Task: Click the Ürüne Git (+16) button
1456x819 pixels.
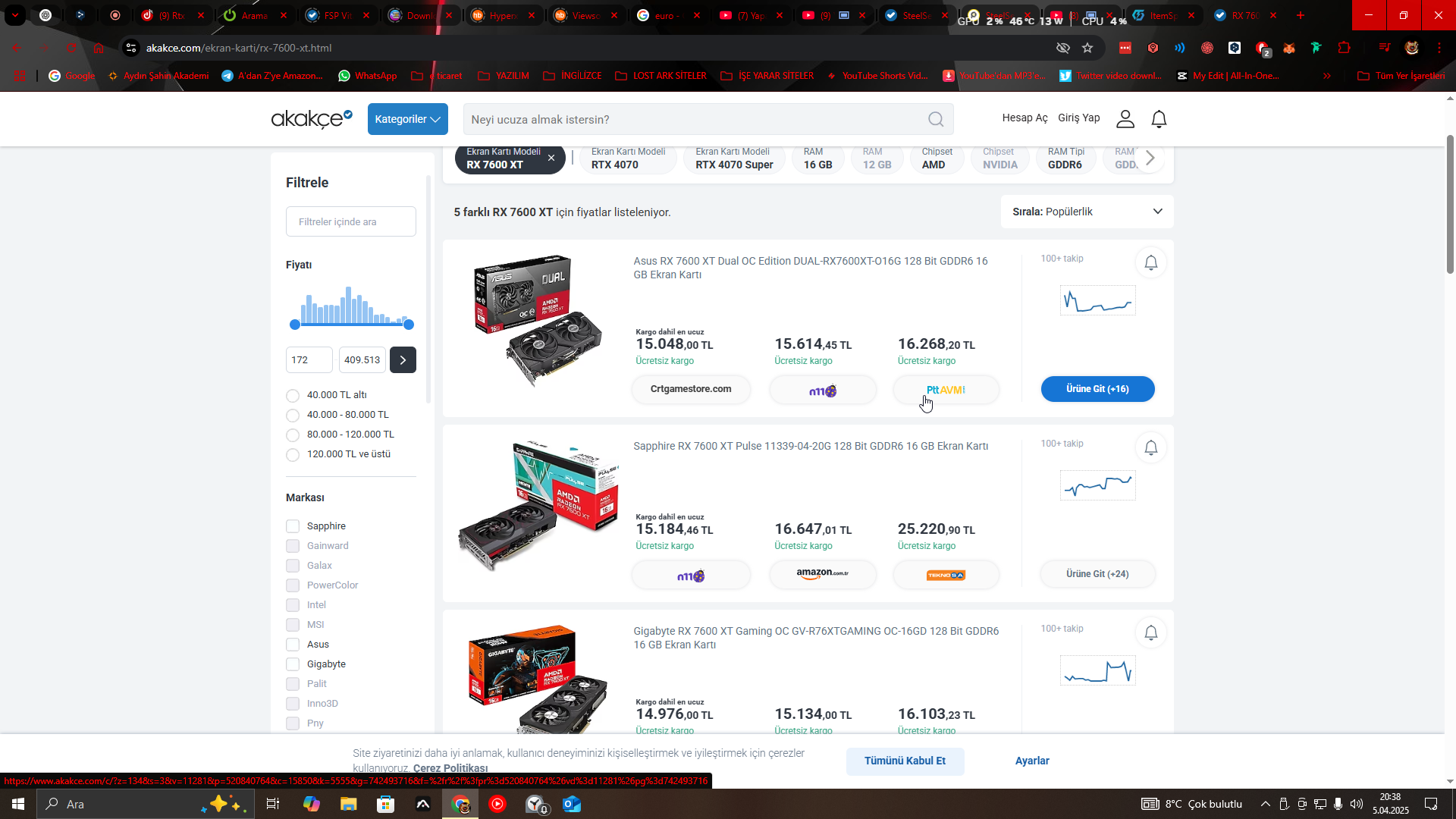Action: pos(1097,389)
